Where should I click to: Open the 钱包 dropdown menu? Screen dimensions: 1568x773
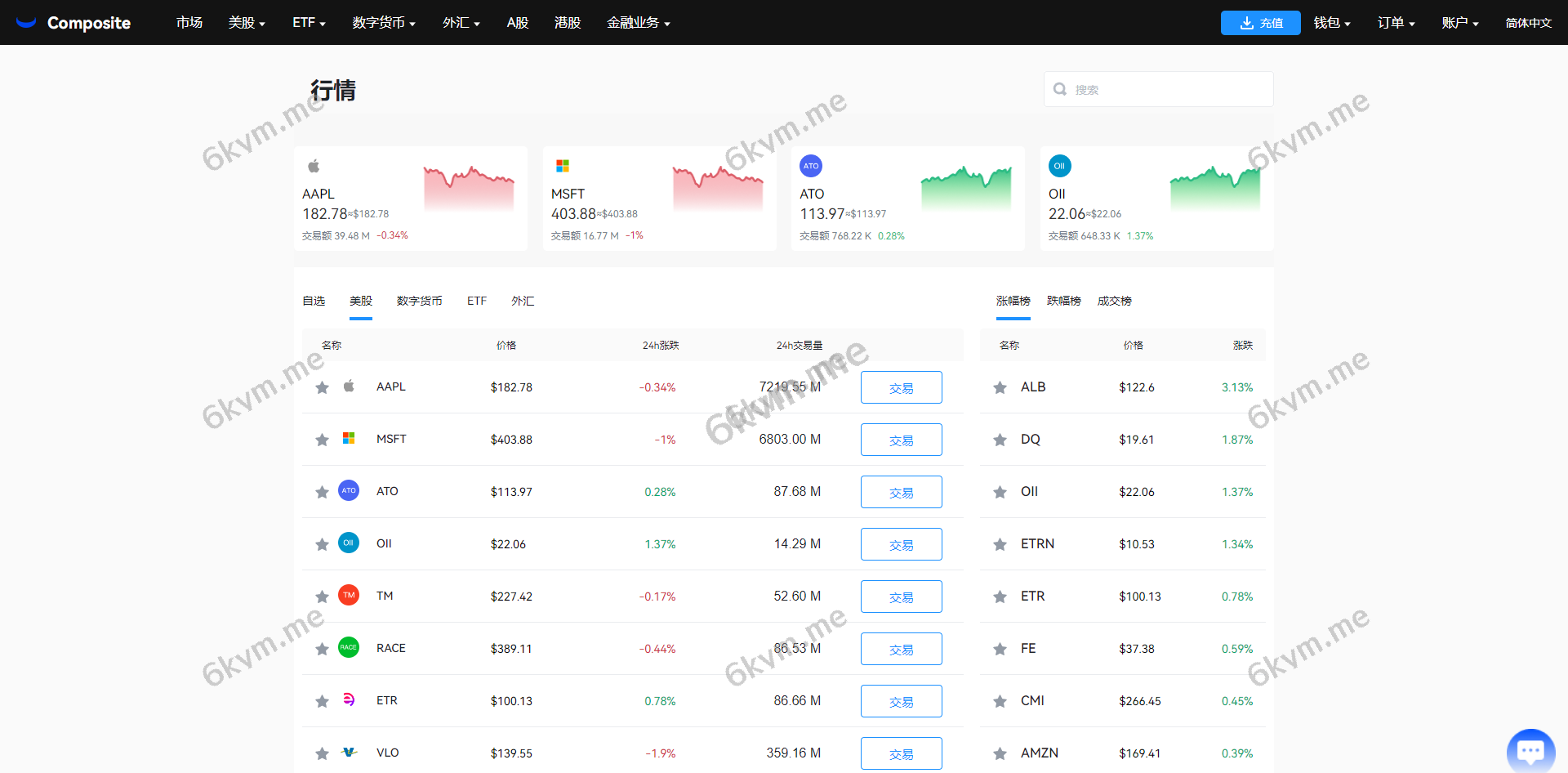click(x=1331, y=22)
